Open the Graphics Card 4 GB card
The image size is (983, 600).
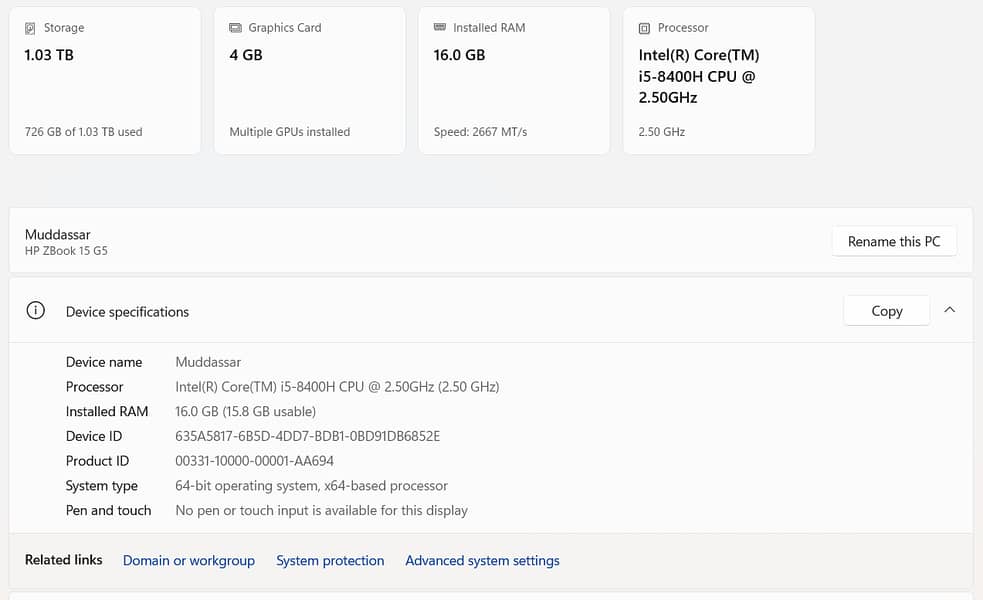[x=310, y=80]
